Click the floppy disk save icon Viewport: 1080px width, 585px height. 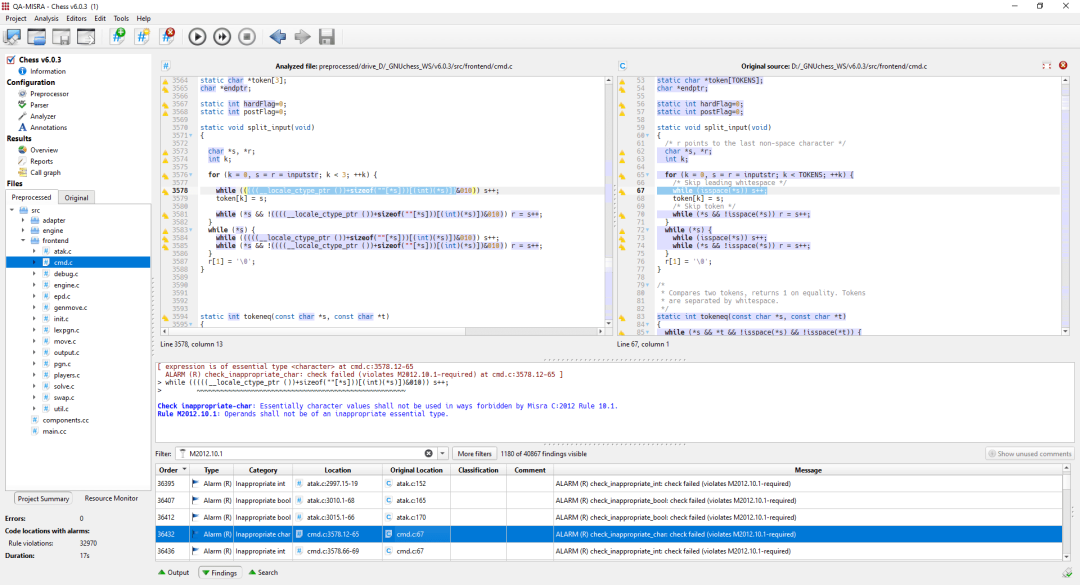point(326,37)
